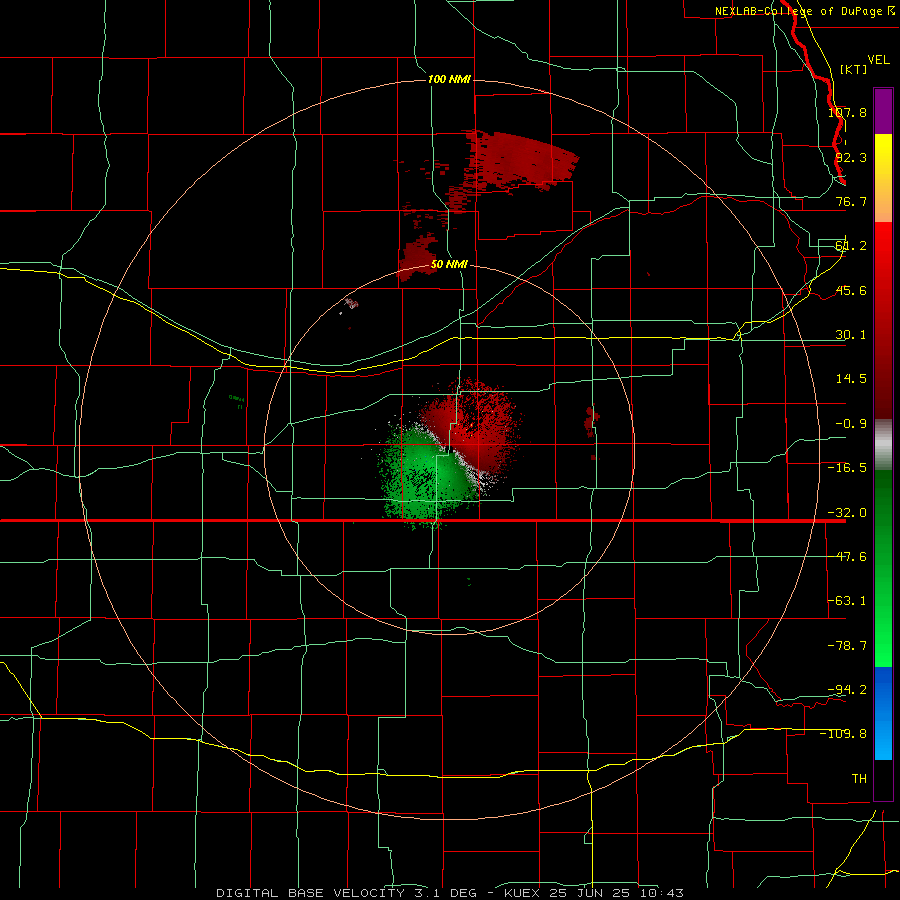Click the '100 NMI' range ring label
The width and height of the screenshot is (900, 900).
(449, 79)
